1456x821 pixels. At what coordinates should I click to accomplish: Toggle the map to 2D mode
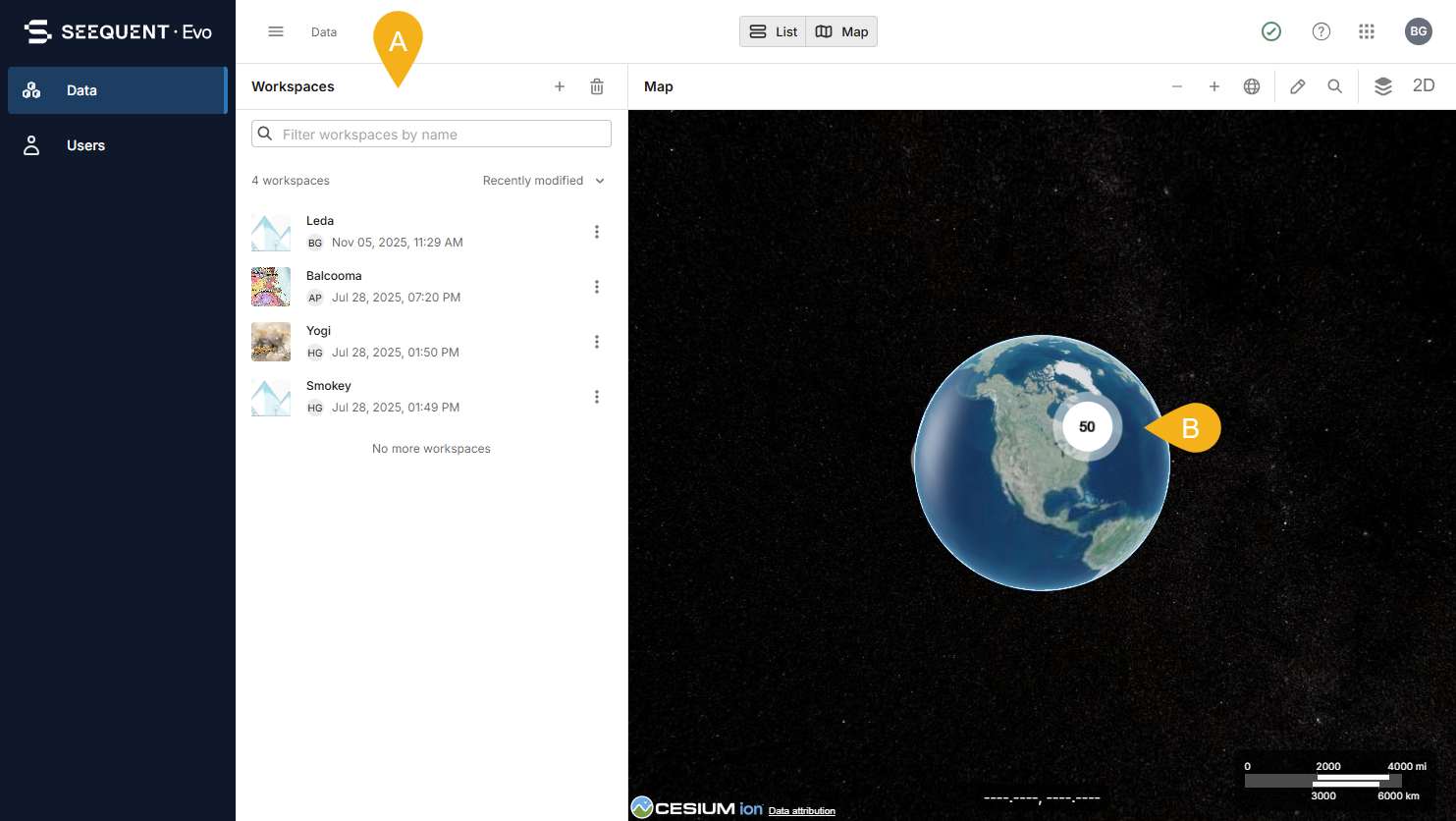point(1424,86)
